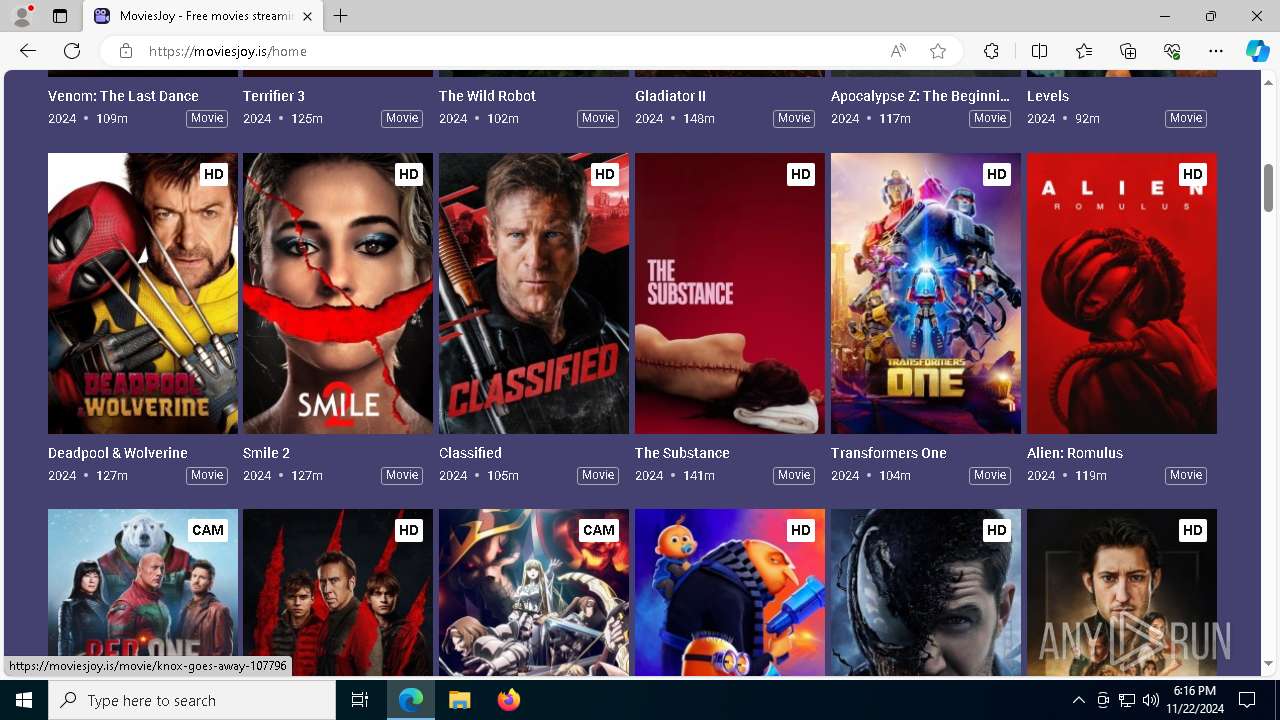The image size is (1280, 720).
Task: Open Apocalypse Z: The Beginning title link
Action: 920,96
